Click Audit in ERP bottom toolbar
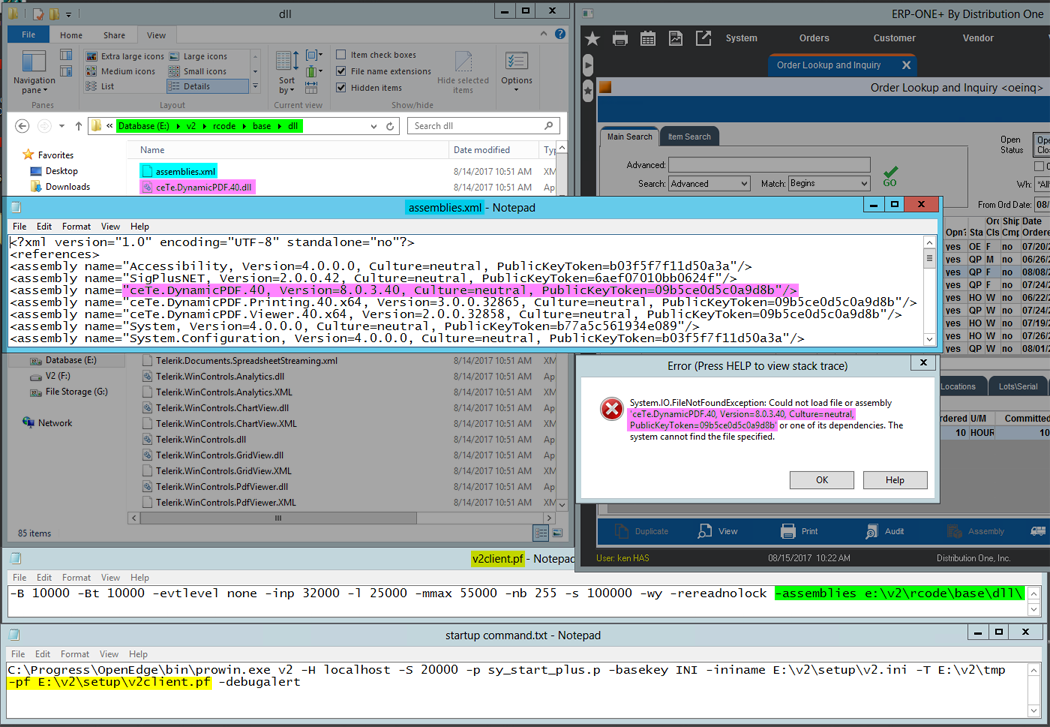Viewport: 1050px width, 727px height. click(884, 532)
